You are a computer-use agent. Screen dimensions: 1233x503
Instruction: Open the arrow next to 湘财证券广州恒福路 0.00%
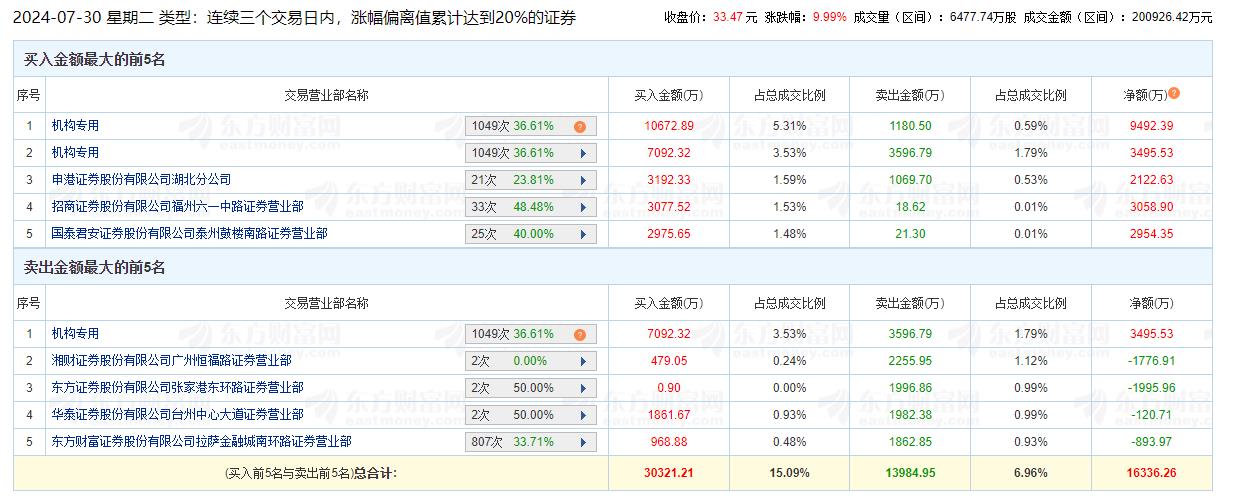tap(582, 361)
